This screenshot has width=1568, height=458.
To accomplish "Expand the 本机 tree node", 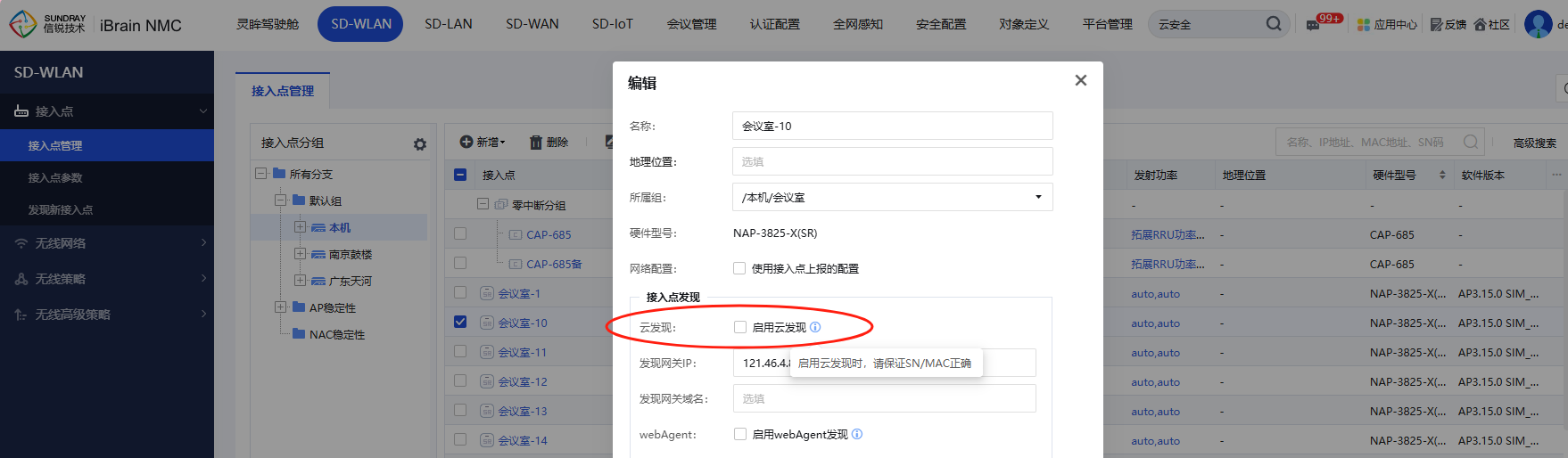I will coord(300,227).
